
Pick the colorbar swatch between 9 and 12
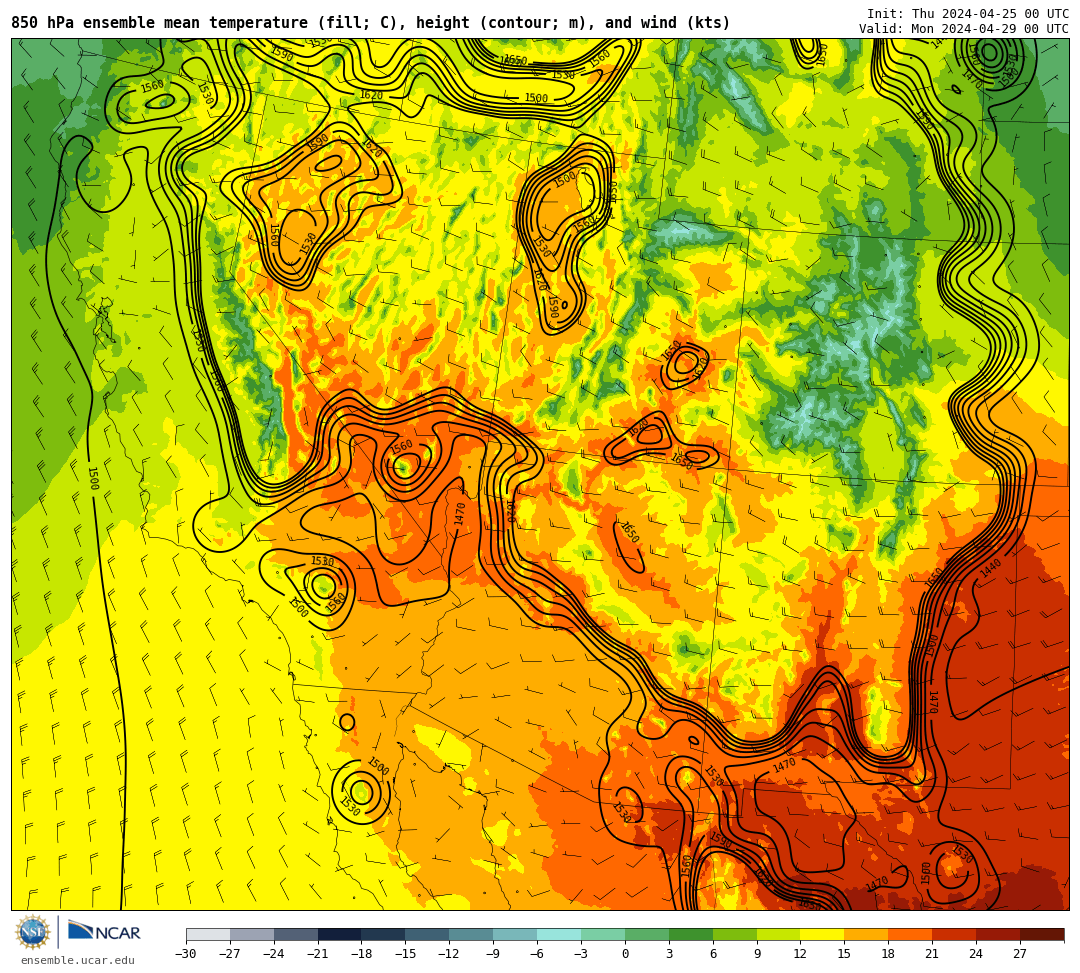(x=779, y=934)
